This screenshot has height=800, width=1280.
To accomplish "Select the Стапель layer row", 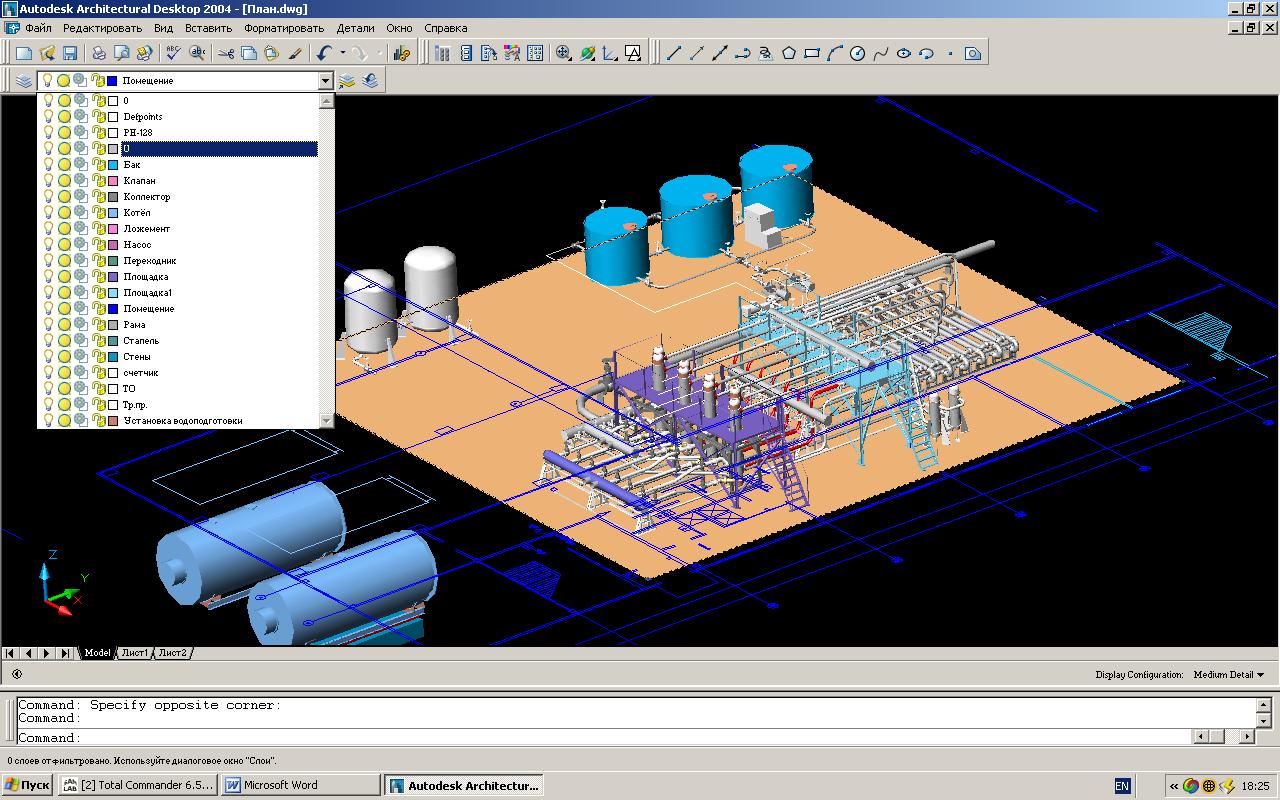I will click(x=178, y=340).
